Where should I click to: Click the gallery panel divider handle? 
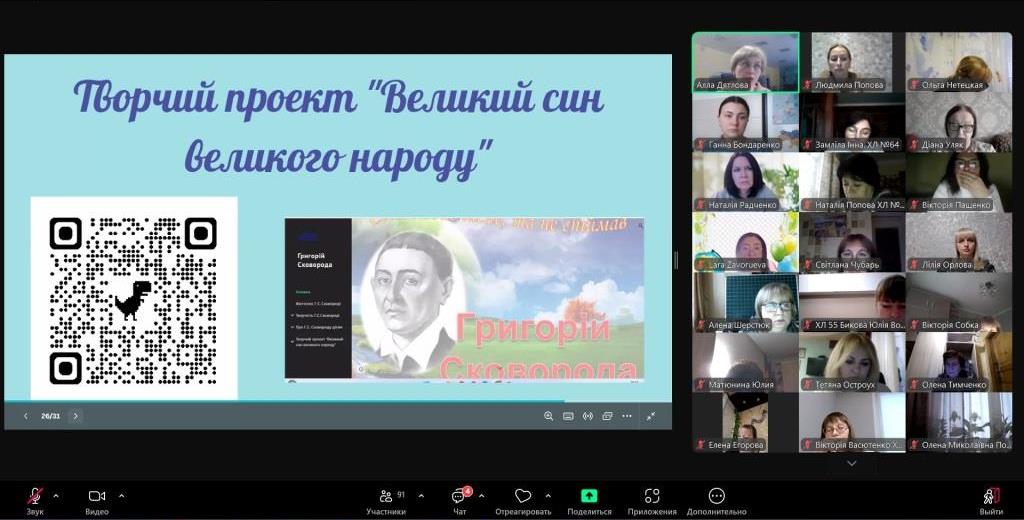pos(676,261)
